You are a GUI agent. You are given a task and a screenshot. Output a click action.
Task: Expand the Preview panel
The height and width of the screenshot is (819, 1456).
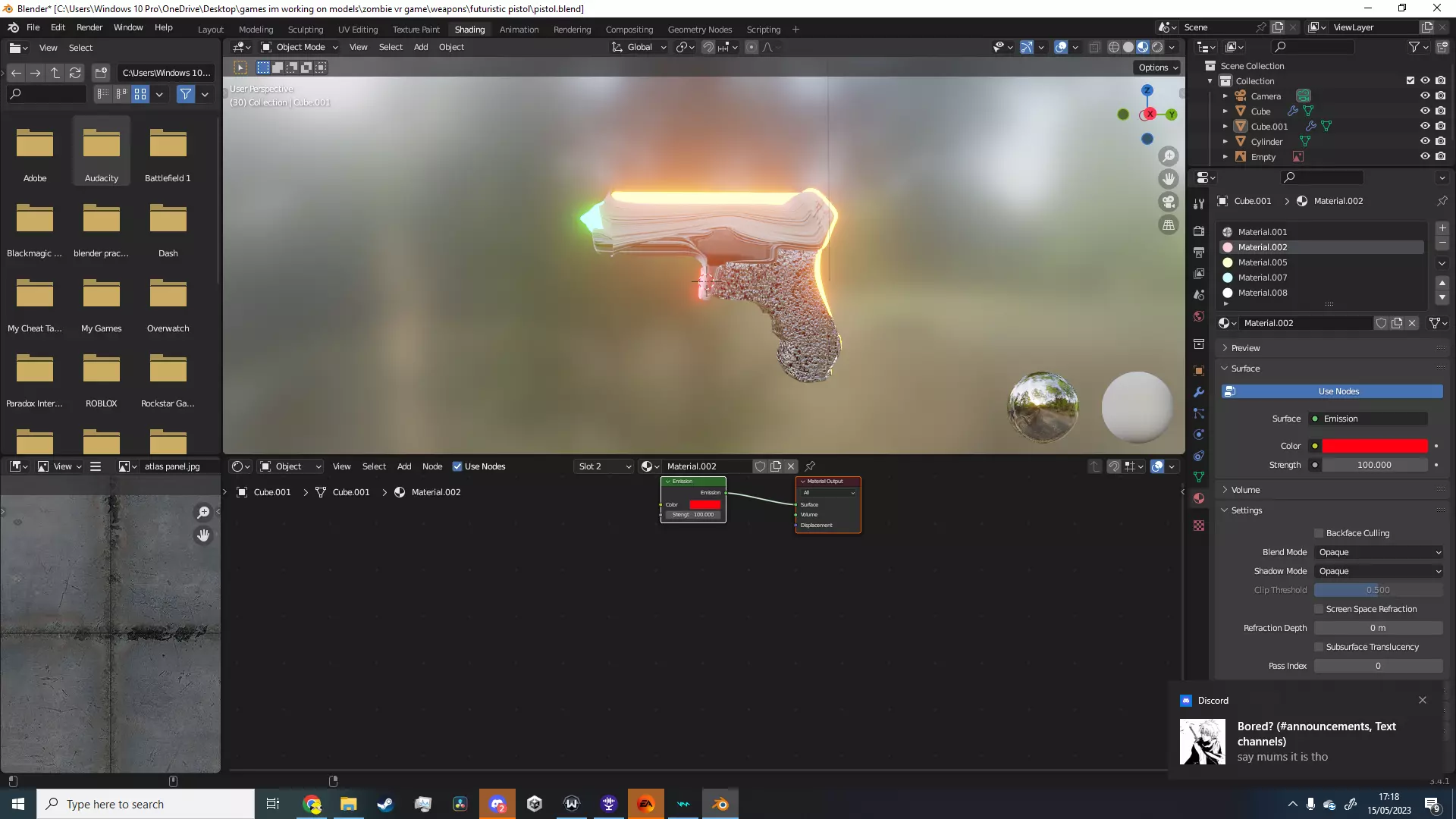1245,348
